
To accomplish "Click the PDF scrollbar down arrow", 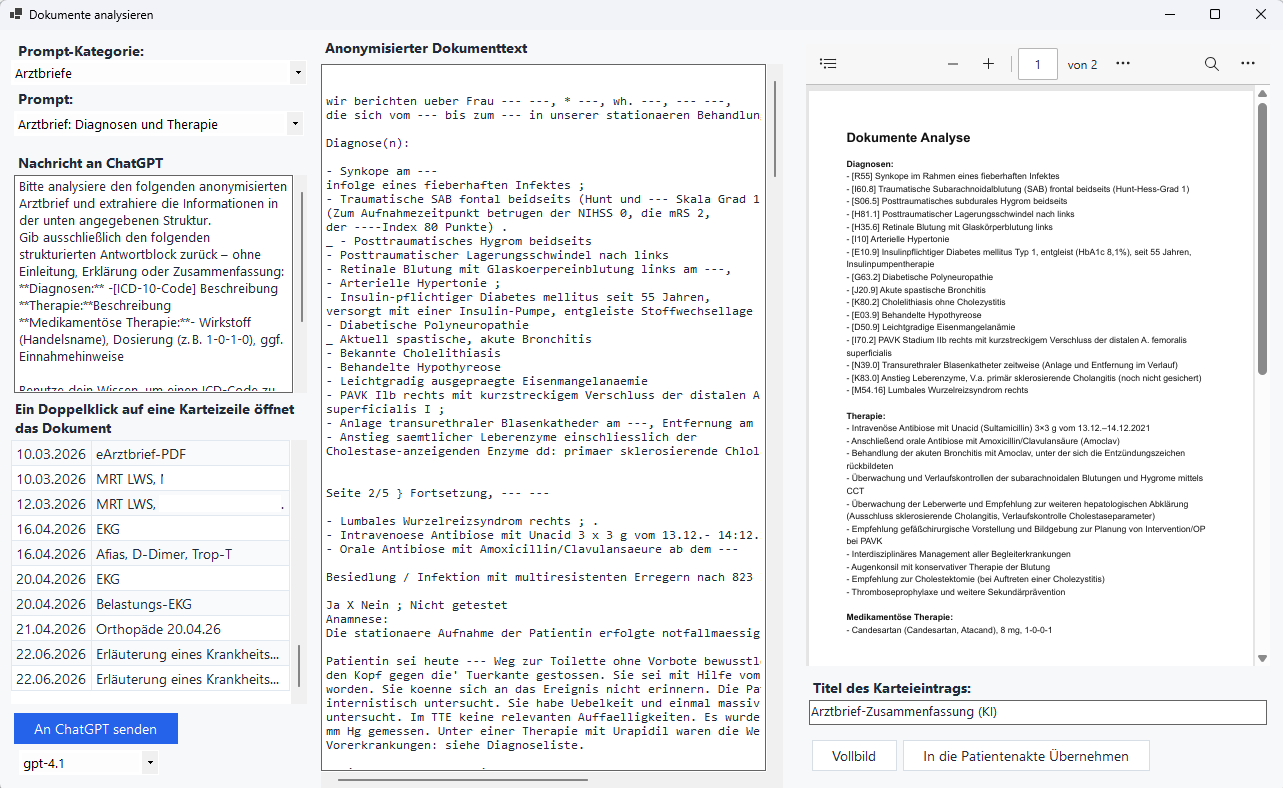I will point(1262,658).
